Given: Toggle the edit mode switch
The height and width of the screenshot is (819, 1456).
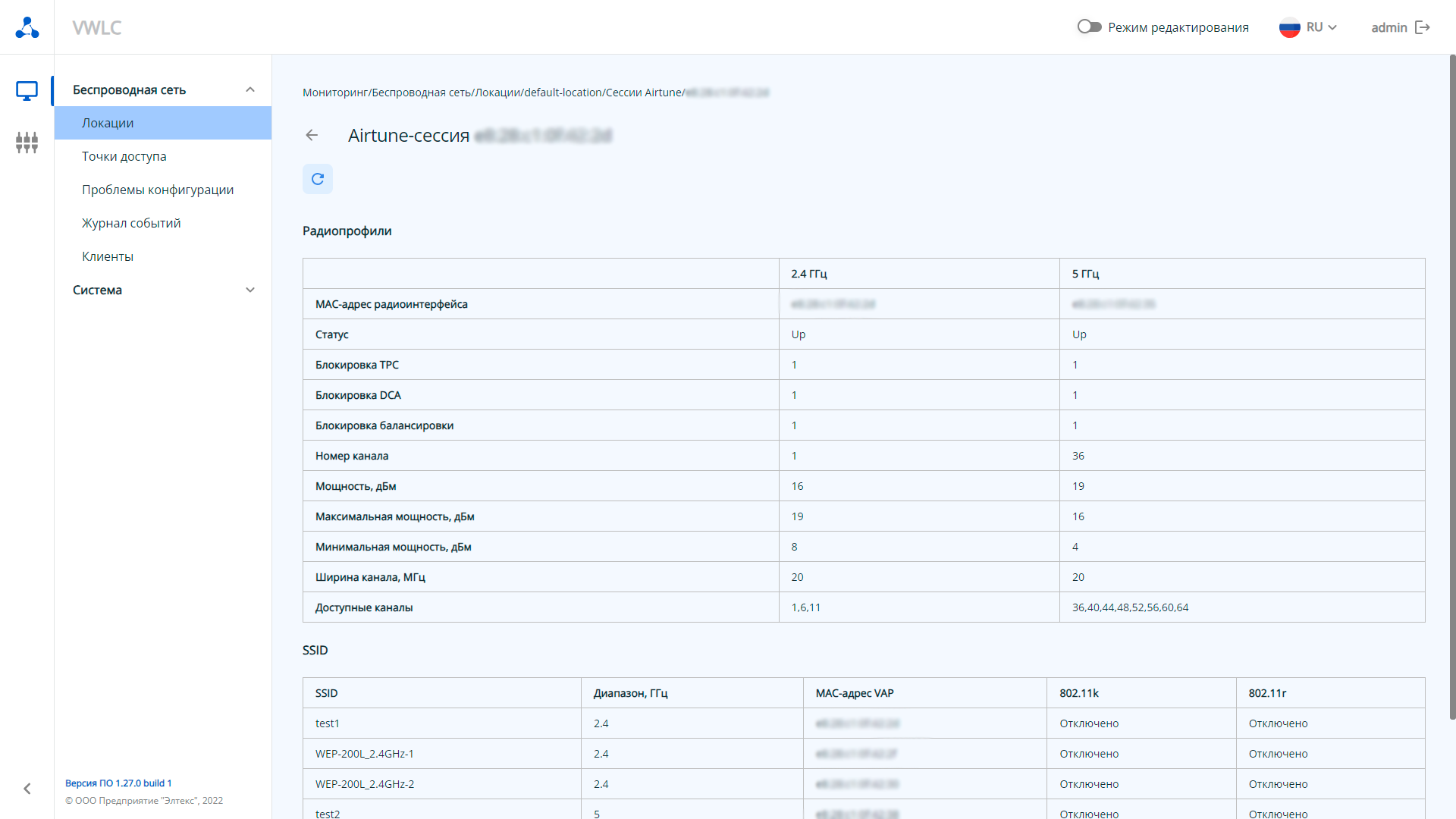Looking at the screenshot, I should tap(1089, 27).
